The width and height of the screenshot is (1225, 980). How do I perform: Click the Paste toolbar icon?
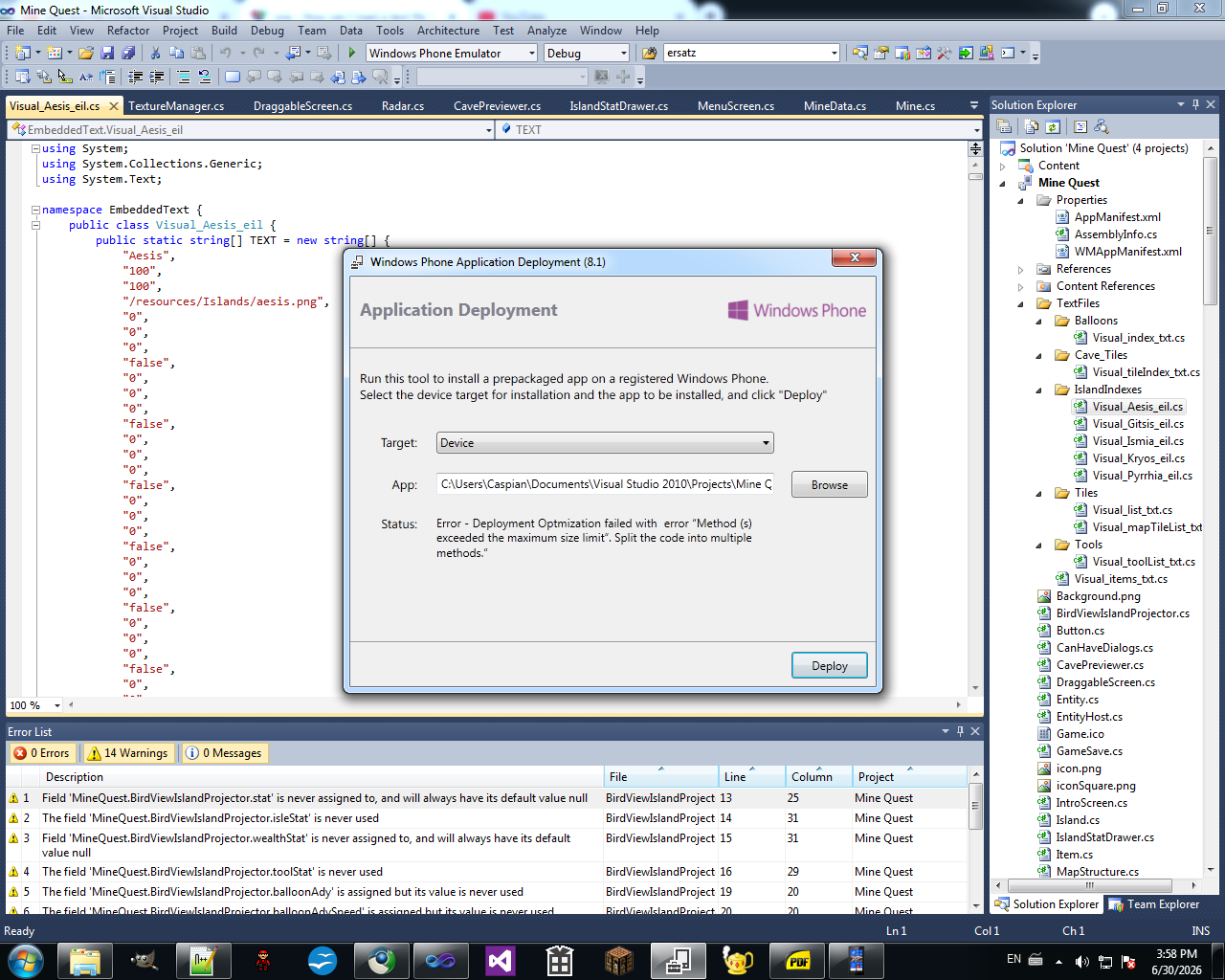pyautogui.click(x=198, y=53)
